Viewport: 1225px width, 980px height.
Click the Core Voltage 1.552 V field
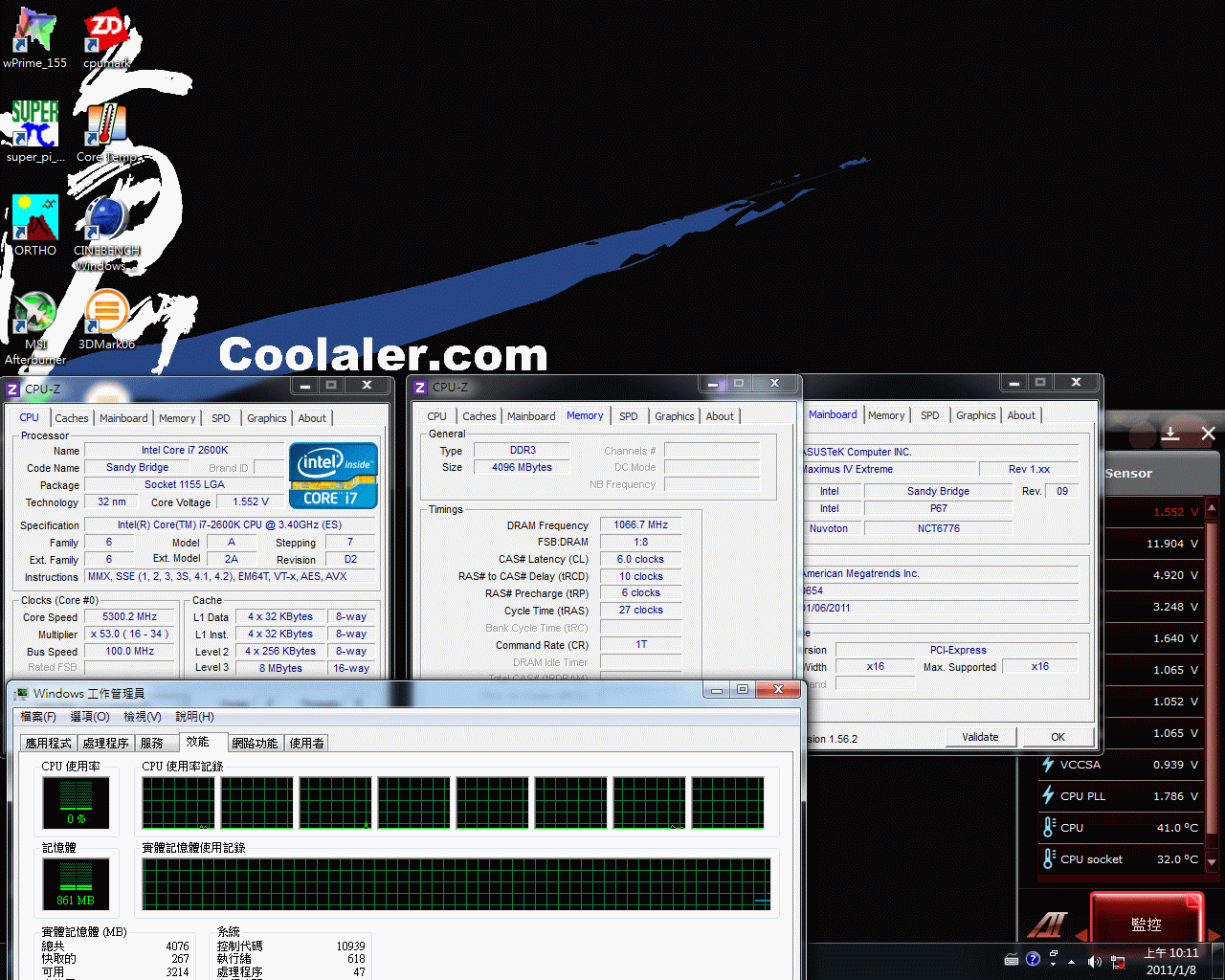click(x=251, y=501)
